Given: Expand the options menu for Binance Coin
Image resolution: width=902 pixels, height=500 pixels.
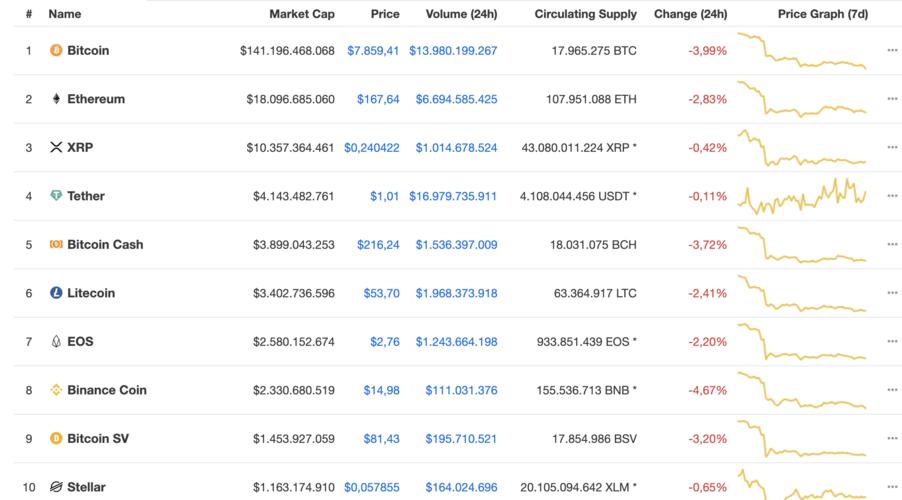Looking at the screenshot, I should pyautogui.click(x=892, y=390).
